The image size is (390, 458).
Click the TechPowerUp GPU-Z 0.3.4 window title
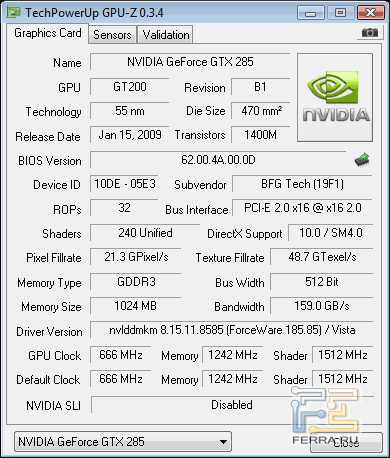94,13
